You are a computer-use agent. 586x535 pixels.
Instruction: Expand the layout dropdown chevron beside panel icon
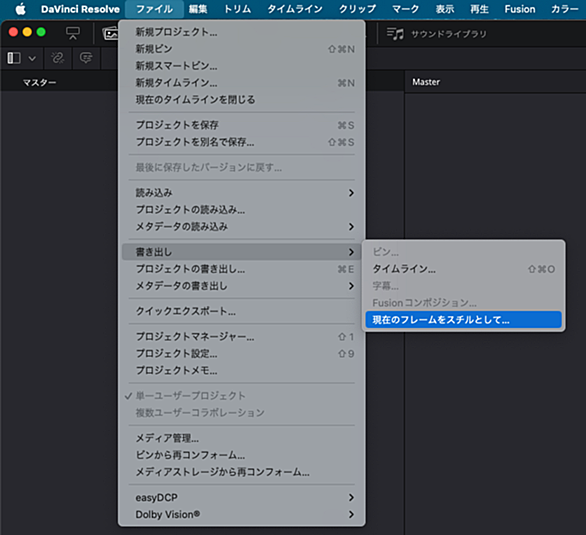coord(32,58)
